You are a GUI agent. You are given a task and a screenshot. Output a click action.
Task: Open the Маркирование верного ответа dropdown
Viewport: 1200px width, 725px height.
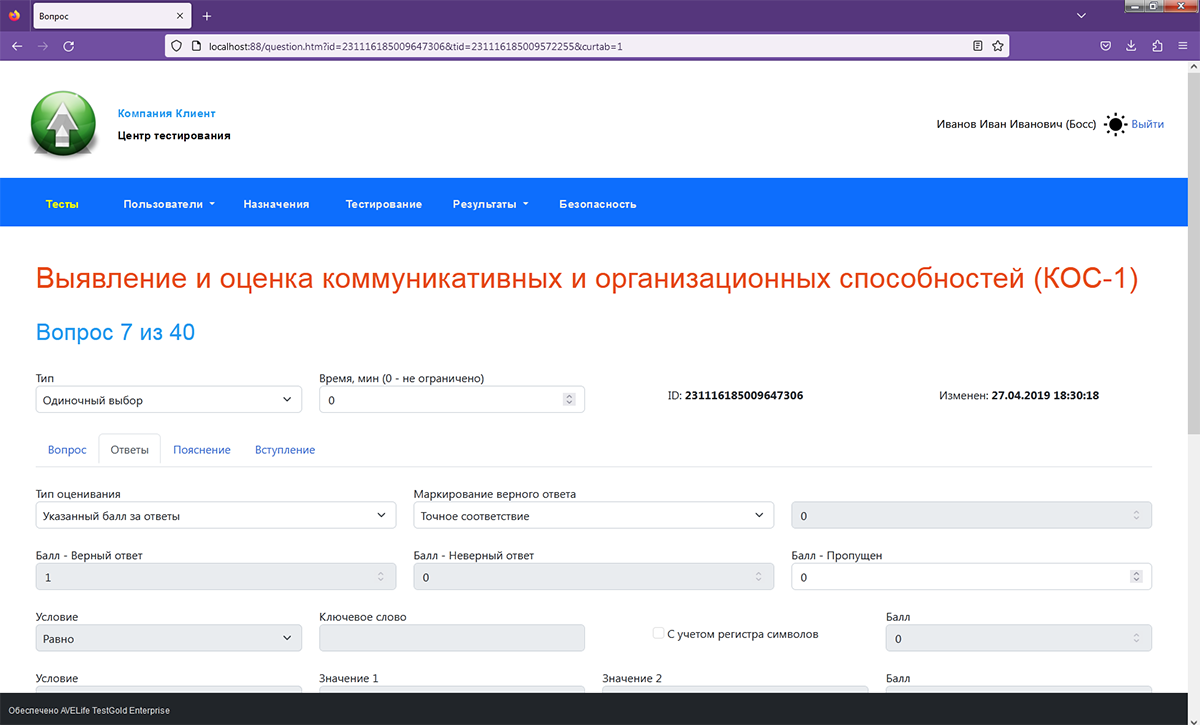point(593,514)
